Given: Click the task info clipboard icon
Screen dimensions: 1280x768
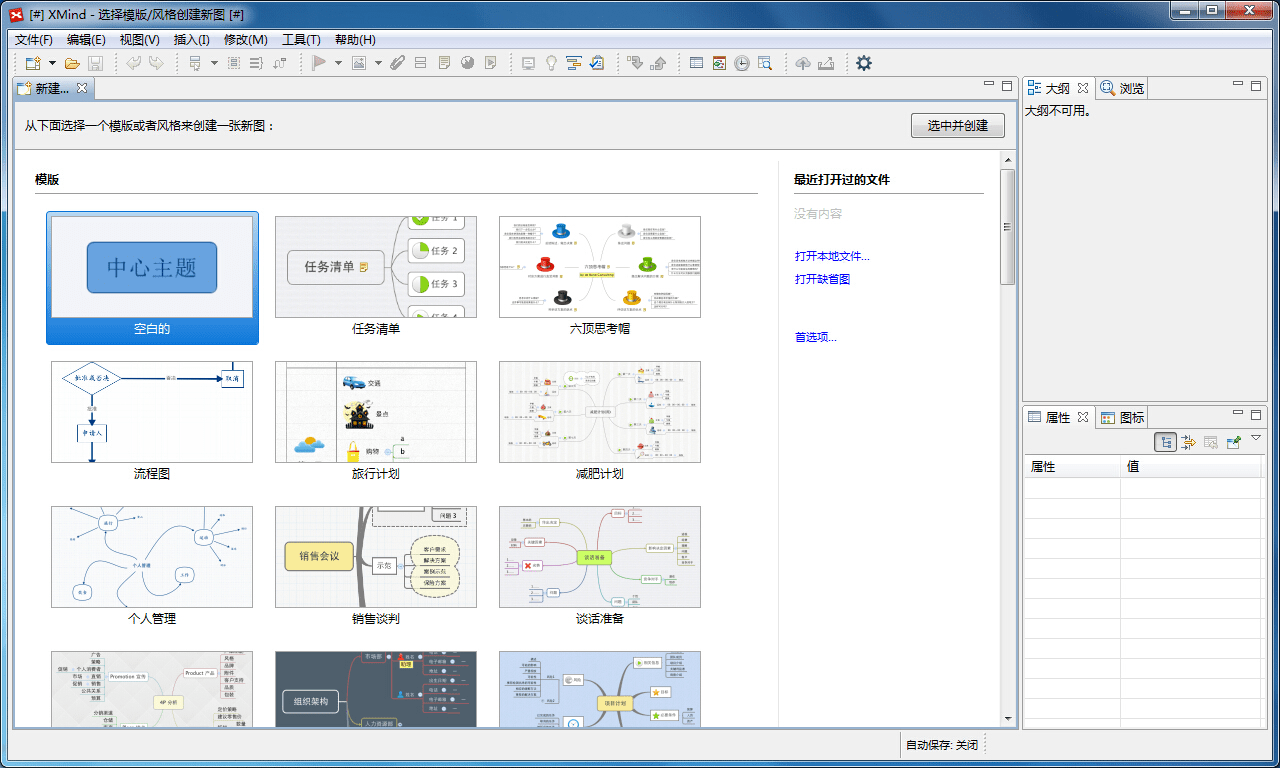Looking at the screenshot, I should click(x=597, y=63).
